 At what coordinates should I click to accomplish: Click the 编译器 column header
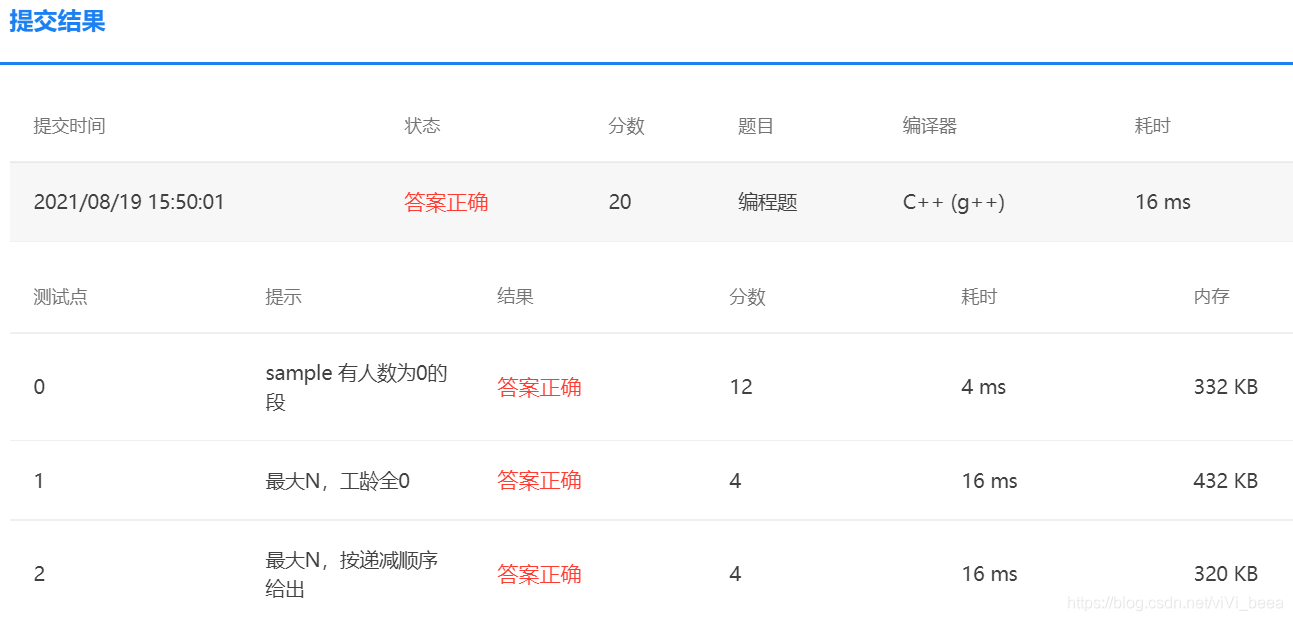click(x=930, y=126)
